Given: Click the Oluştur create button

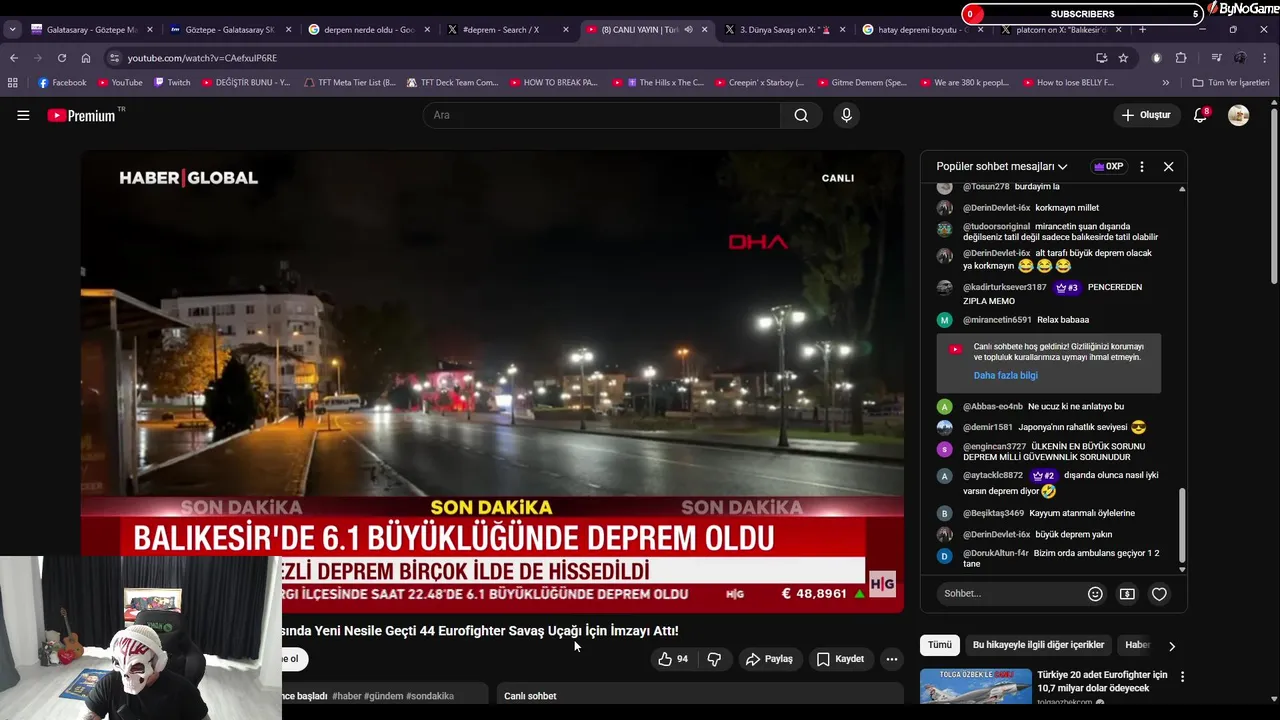Looking at the screenshot, I should pos(1146,115).
